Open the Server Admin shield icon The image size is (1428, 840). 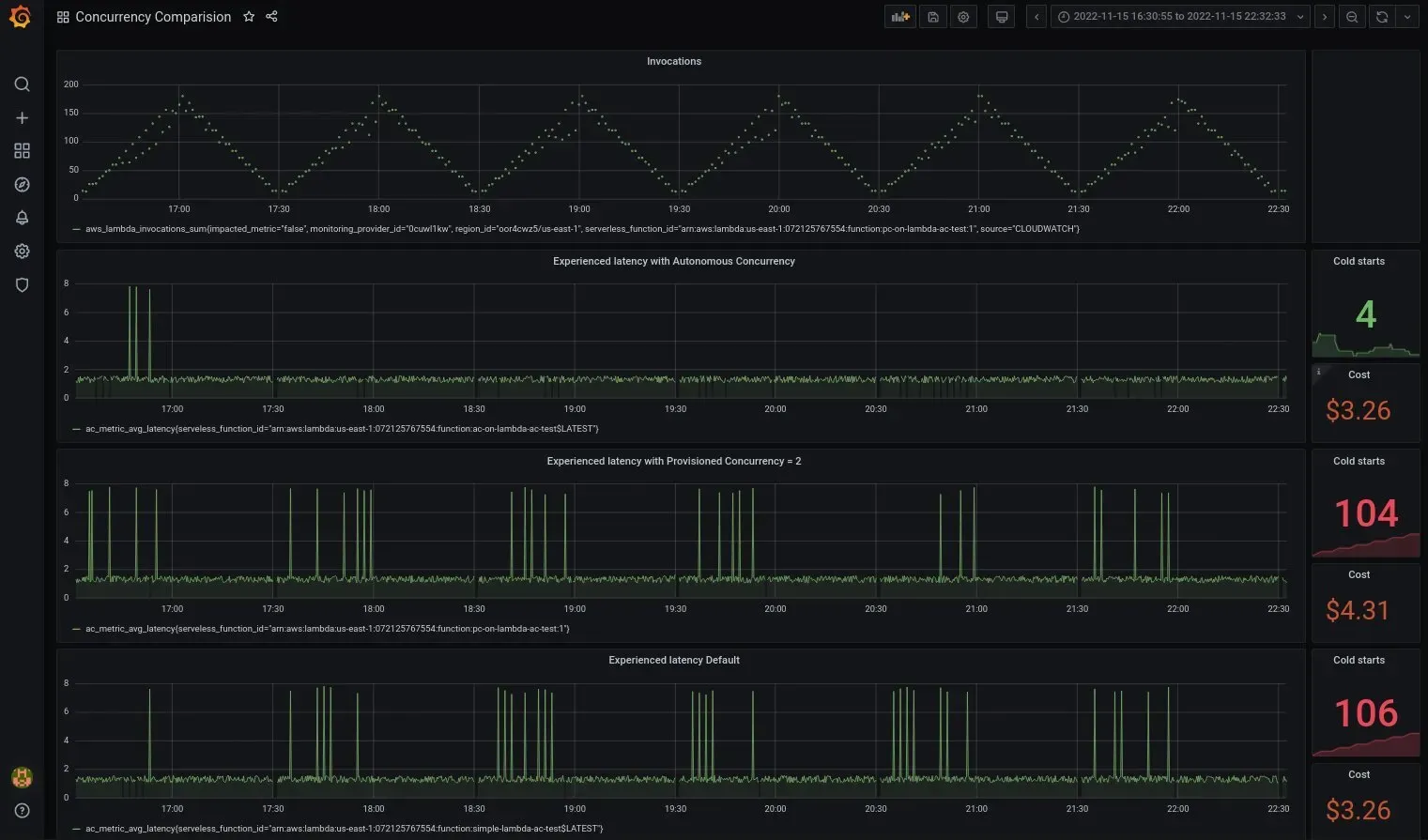pyautogui.click(x=22, y=285)
